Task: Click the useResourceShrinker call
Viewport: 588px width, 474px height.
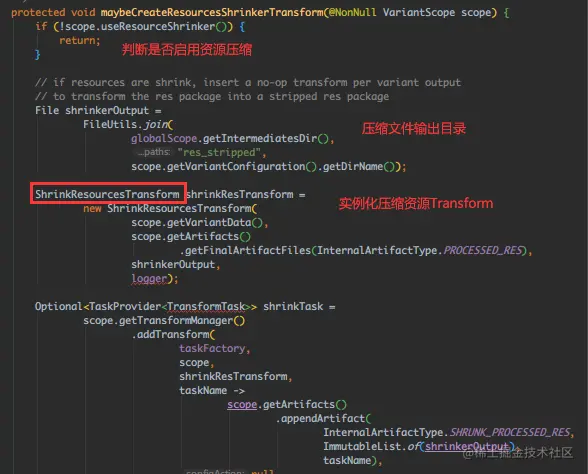Action: [158, 26]
